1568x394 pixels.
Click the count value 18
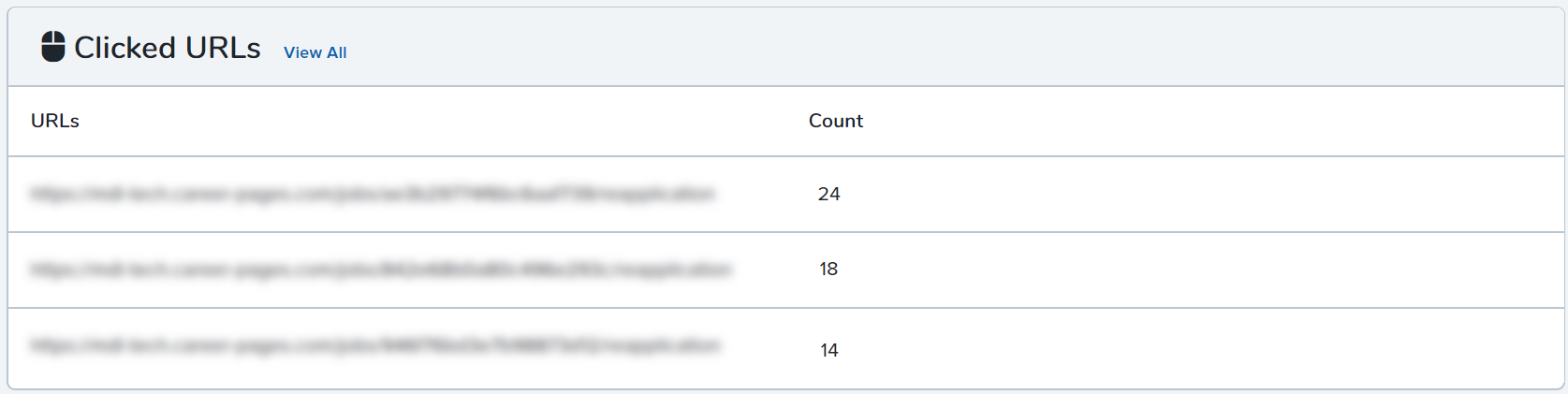tap(828, 270)
